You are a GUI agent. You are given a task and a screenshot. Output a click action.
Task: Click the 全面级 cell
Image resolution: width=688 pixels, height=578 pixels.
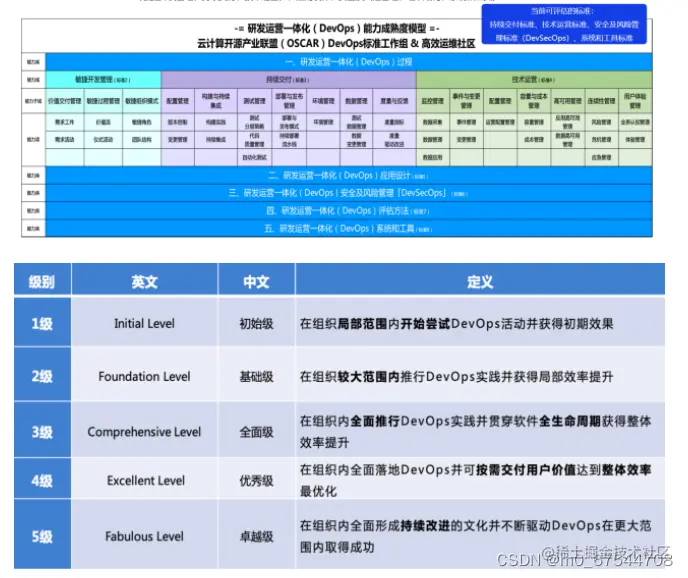tap(256, 432)
